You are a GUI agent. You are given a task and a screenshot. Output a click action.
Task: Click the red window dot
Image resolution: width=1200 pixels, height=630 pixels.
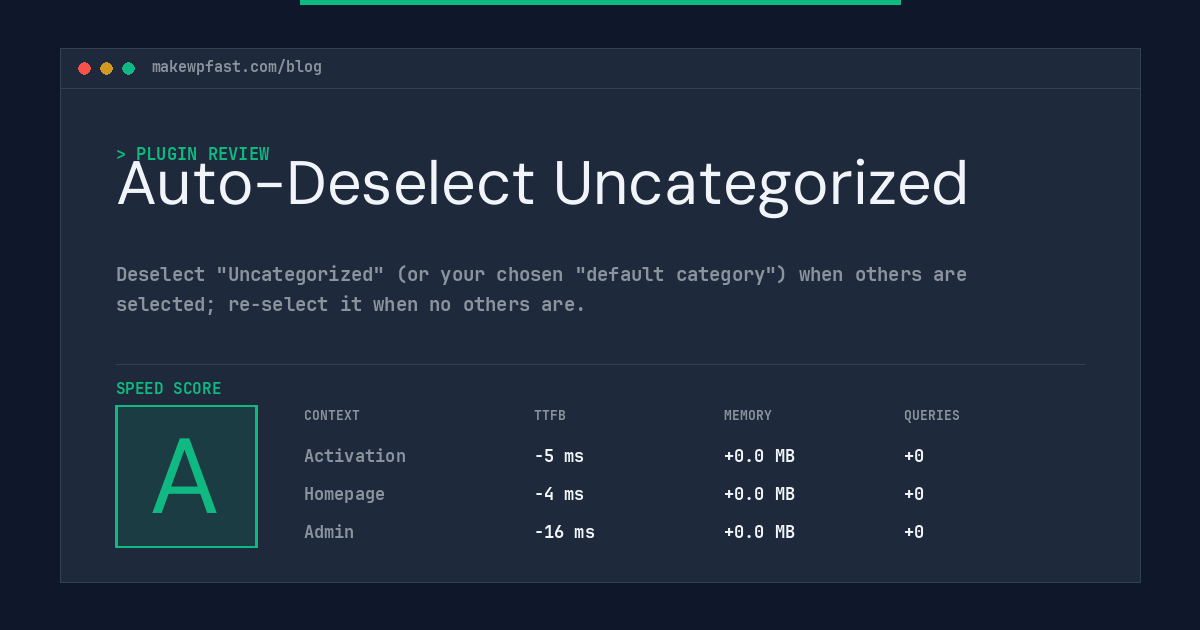pyautogui.click(x=84, y=68)
